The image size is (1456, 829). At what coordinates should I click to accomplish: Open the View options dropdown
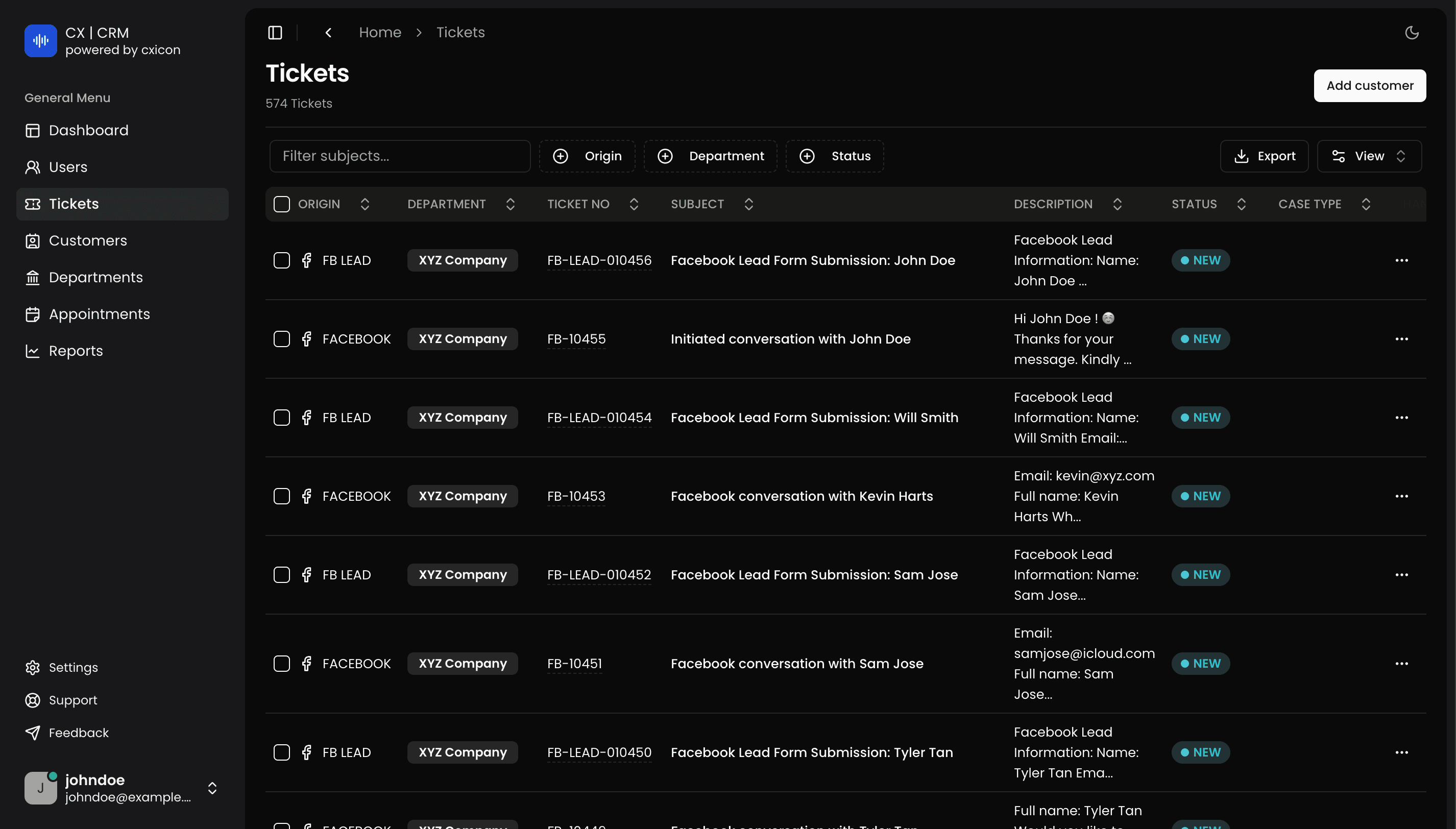coord(1369,156)
